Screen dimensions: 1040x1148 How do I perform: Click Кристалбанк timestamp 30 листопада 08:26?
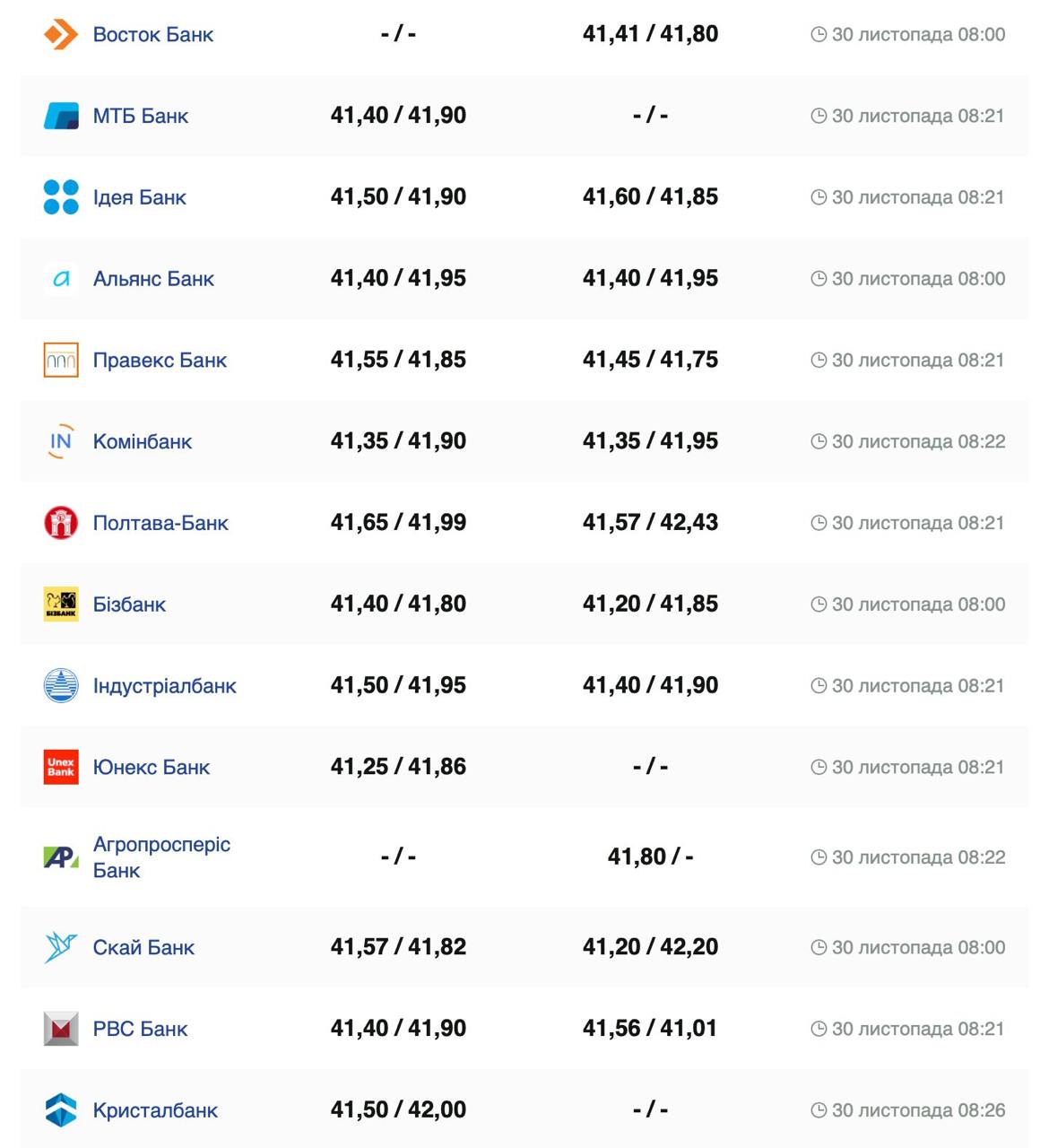point(917,1110)
